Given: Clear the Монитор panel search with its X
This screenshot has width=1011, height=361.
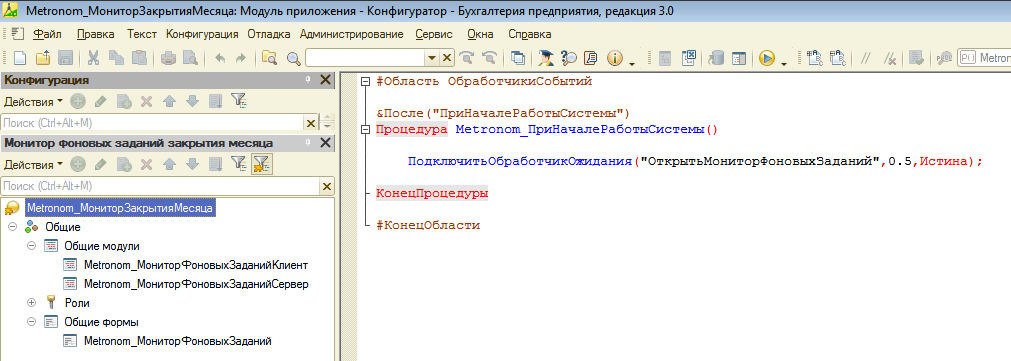Looking at the screenshot, I should click(327, 186).
